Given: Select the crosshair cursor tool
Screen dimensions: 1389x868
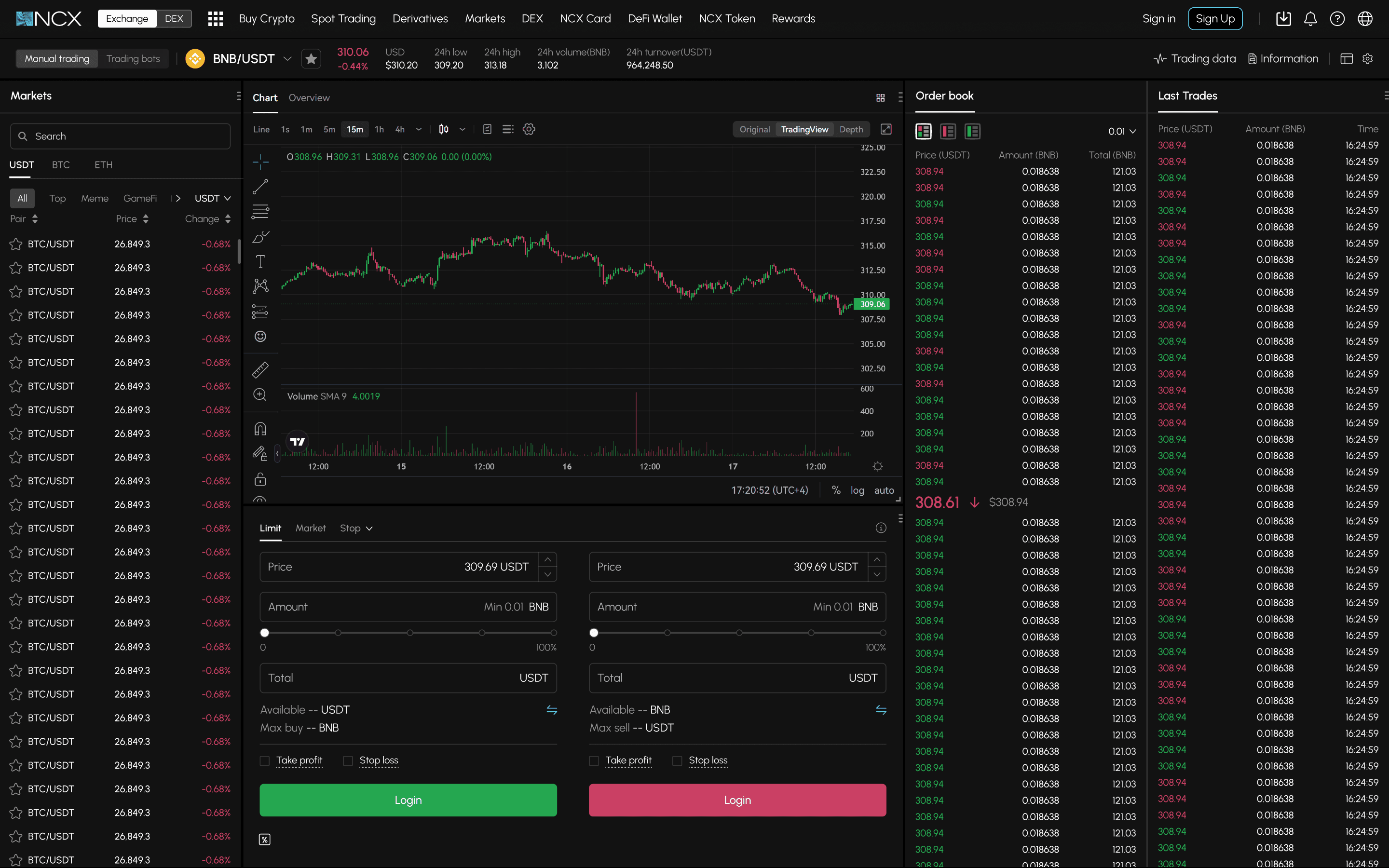Looking at the screenshot, I should (x=260, y=162).
